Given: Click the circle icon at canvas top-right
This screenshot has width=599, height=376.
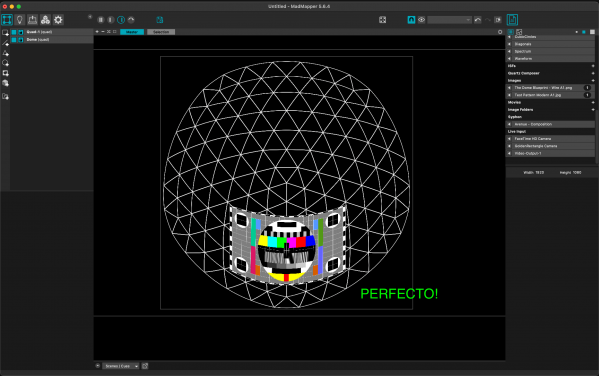Looking at the screenshot, I should 500,32.
